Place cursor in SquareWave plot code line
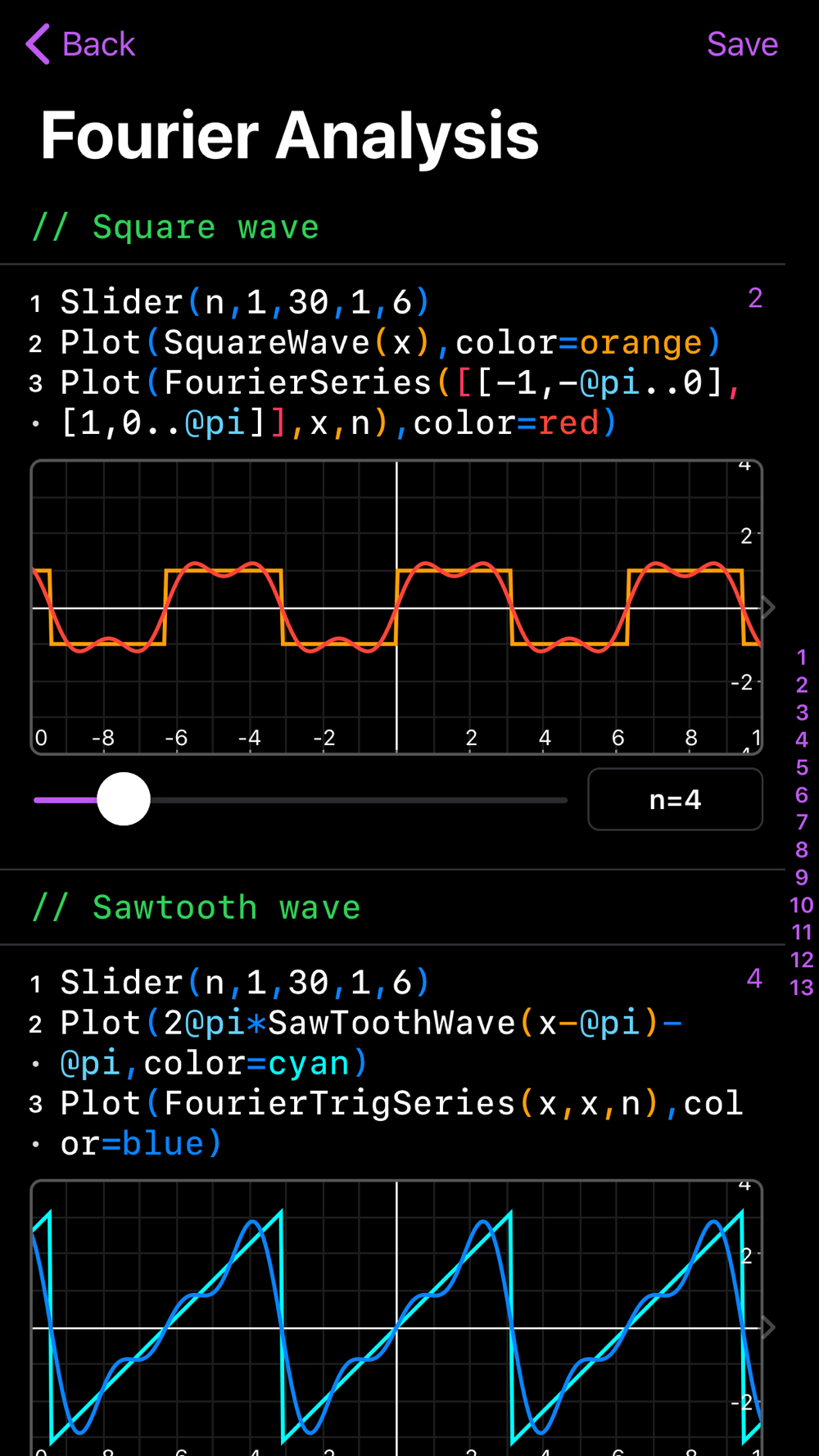The image size is (819, 1456). point(391,342)
